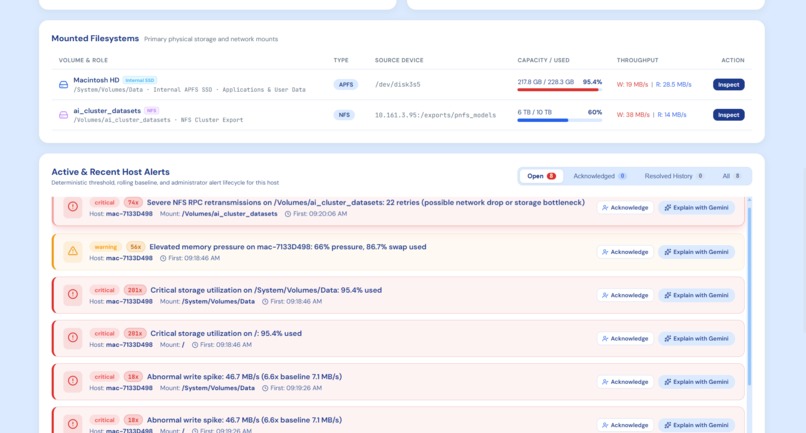806x433 pixels.
Task: Click the 18x badge on /System/Volumes/Data write spike alert
Action: 133,376
